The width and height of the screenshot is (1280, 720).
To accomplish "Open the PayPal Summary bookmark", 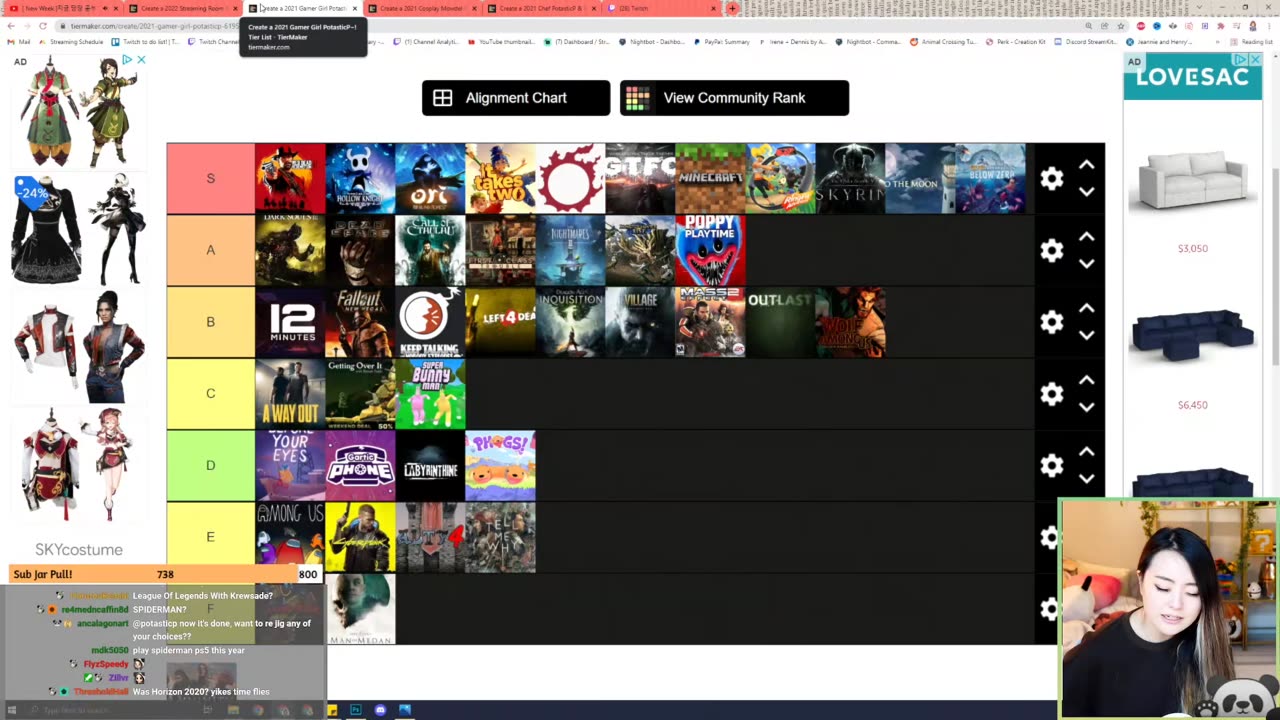I will point(720,42).
